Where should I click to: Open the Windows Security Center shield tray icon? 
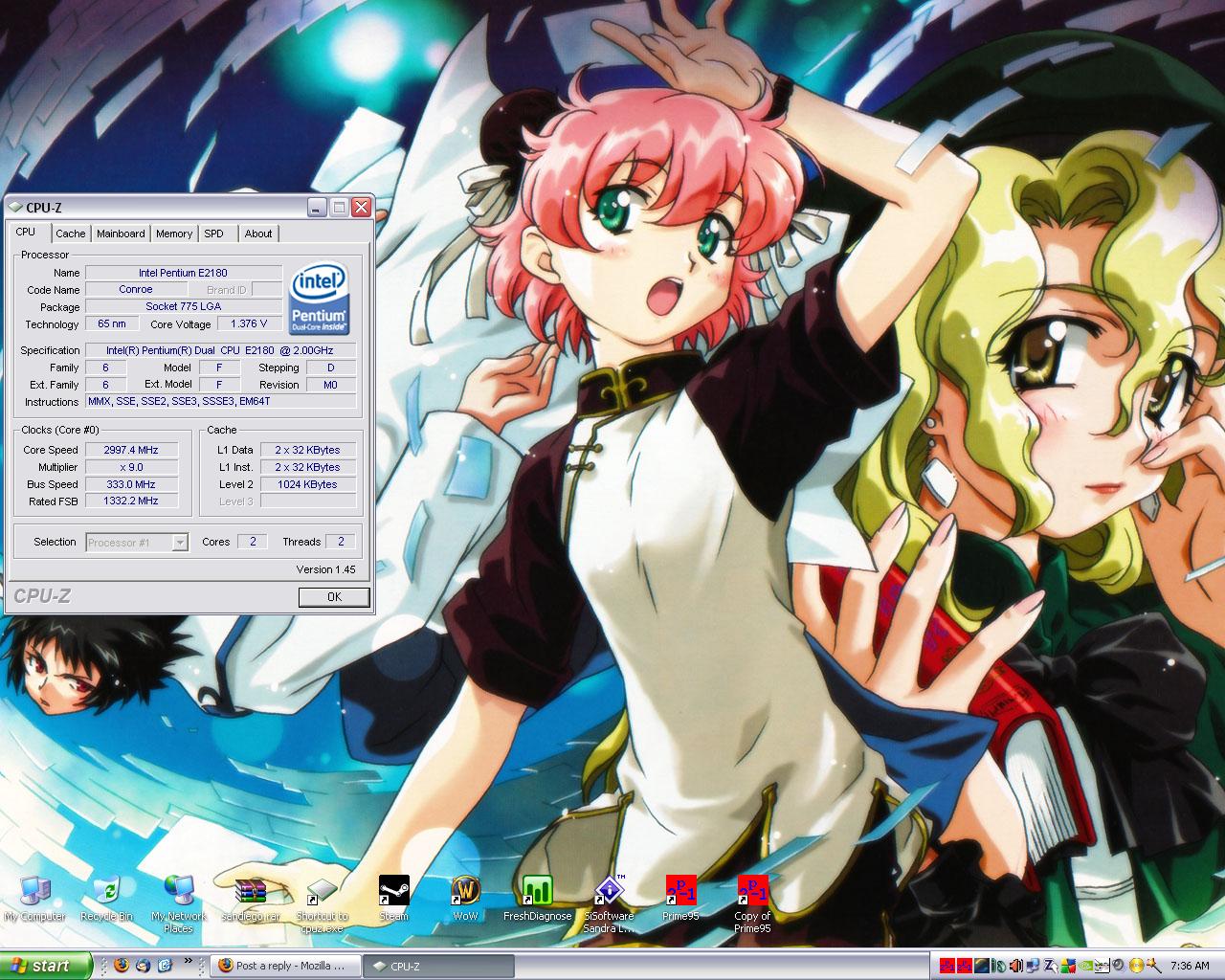(1068, 966)
